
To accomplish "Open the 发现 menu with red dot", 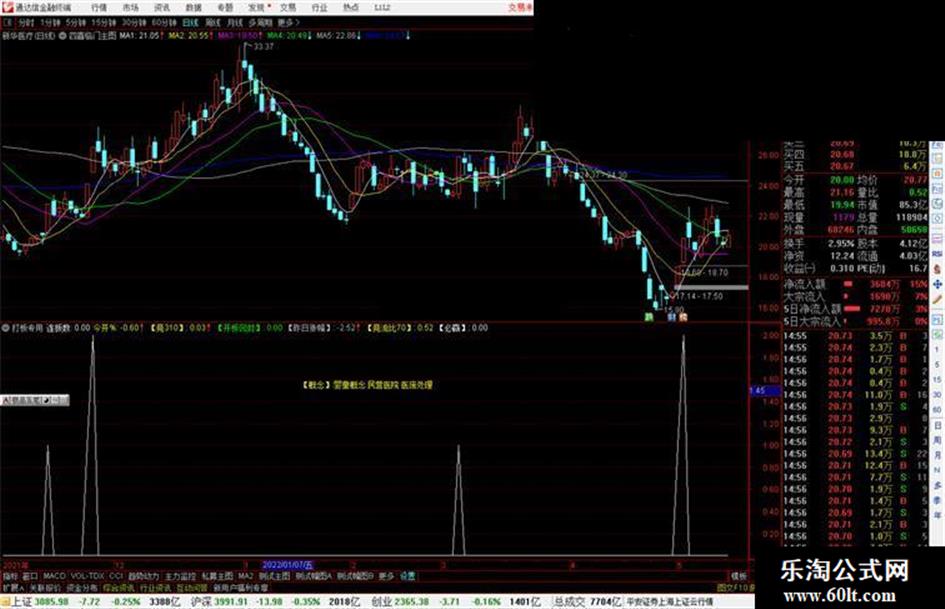I will (x=258, y=8).
